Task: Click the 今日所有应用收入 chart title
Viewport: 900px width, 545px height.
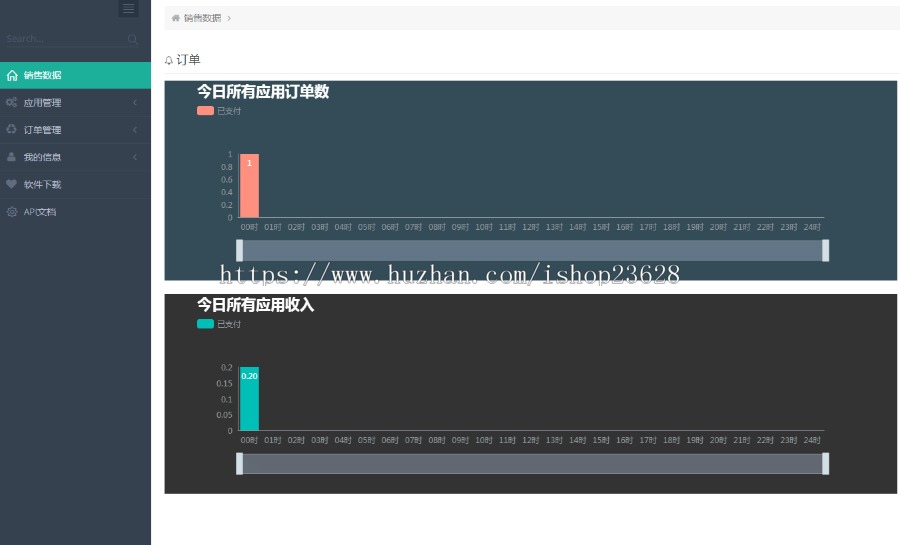Action: [255, 305]
